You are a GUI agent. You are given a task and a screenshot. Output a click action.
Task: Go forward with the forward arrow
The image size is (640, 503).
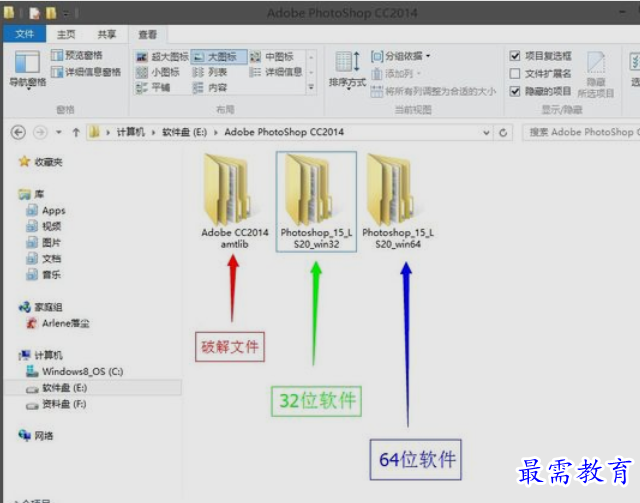[x=40, y=132]
